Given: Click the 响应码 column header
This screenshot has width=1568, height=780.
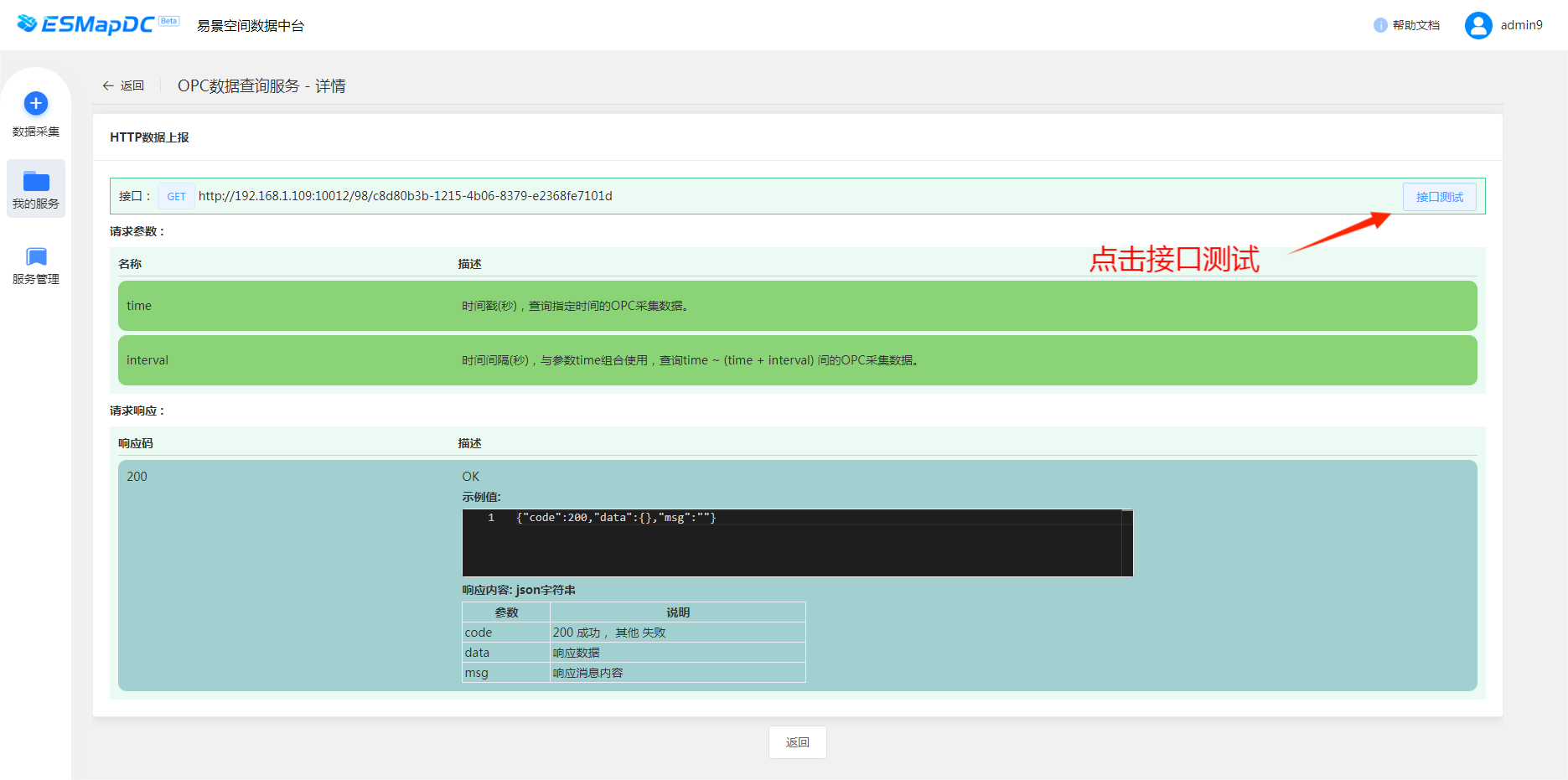Looking at the screenshot, I should 136,443.
